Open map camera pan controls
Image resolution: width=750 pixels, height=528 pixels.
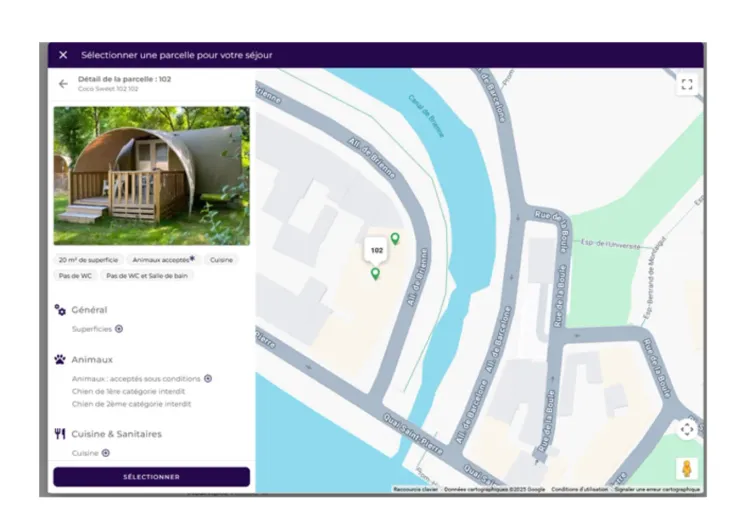tap(686, 429)
